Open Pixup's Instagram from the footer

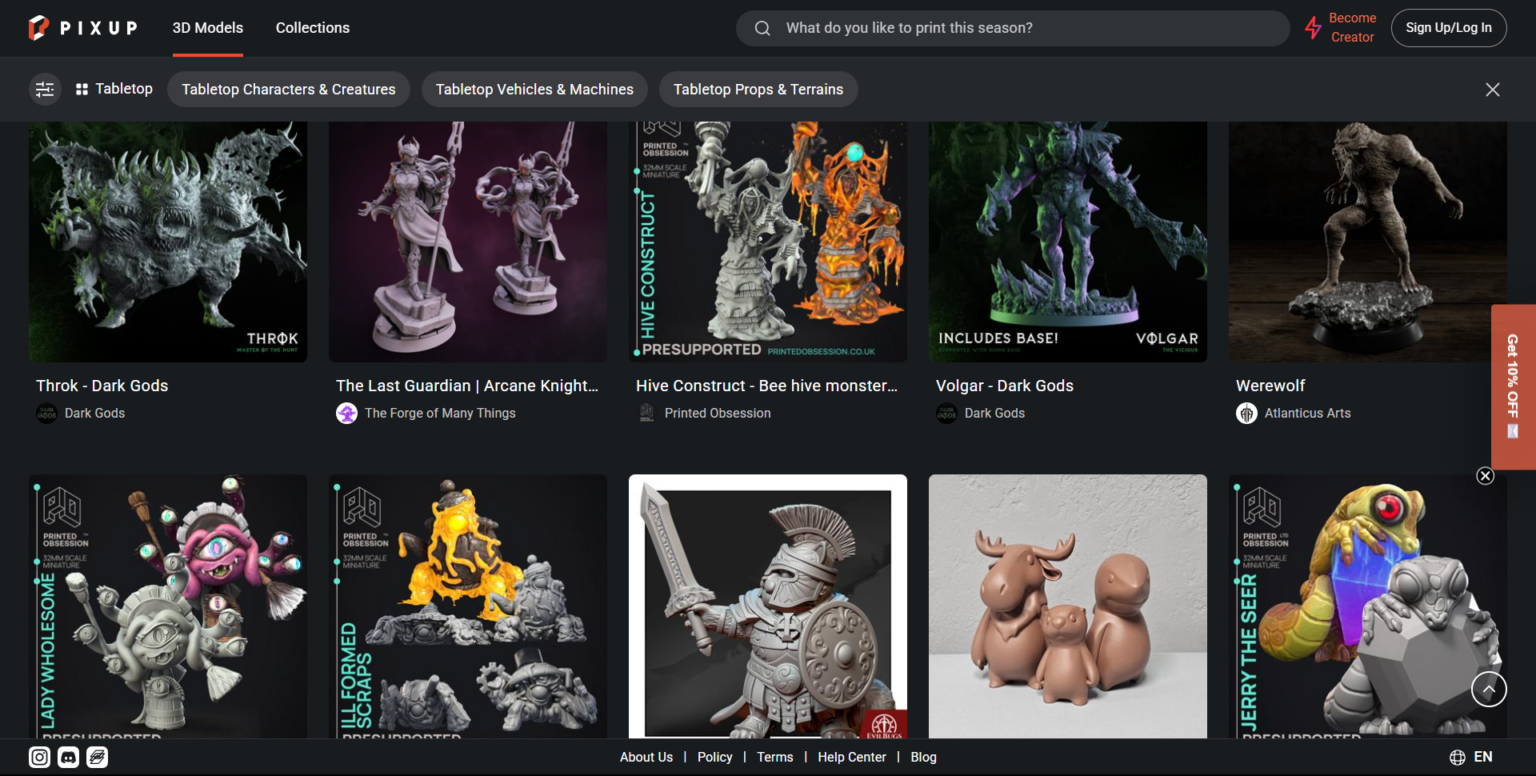pos(38,757)
